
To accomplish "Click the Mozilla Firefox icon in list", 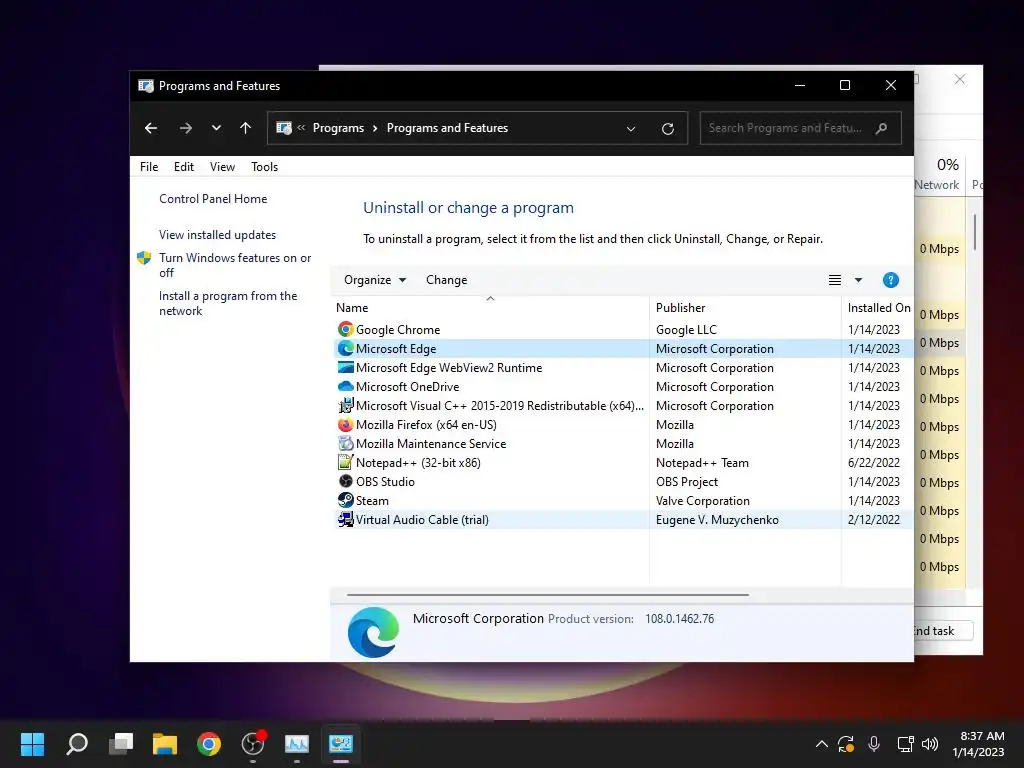I will click(345, 424).
